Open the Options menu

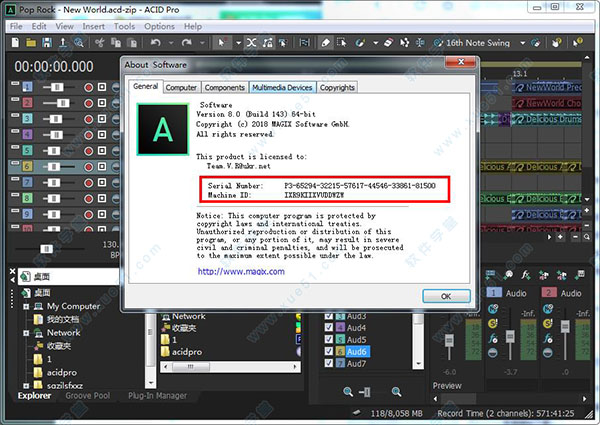pos(159,26)
